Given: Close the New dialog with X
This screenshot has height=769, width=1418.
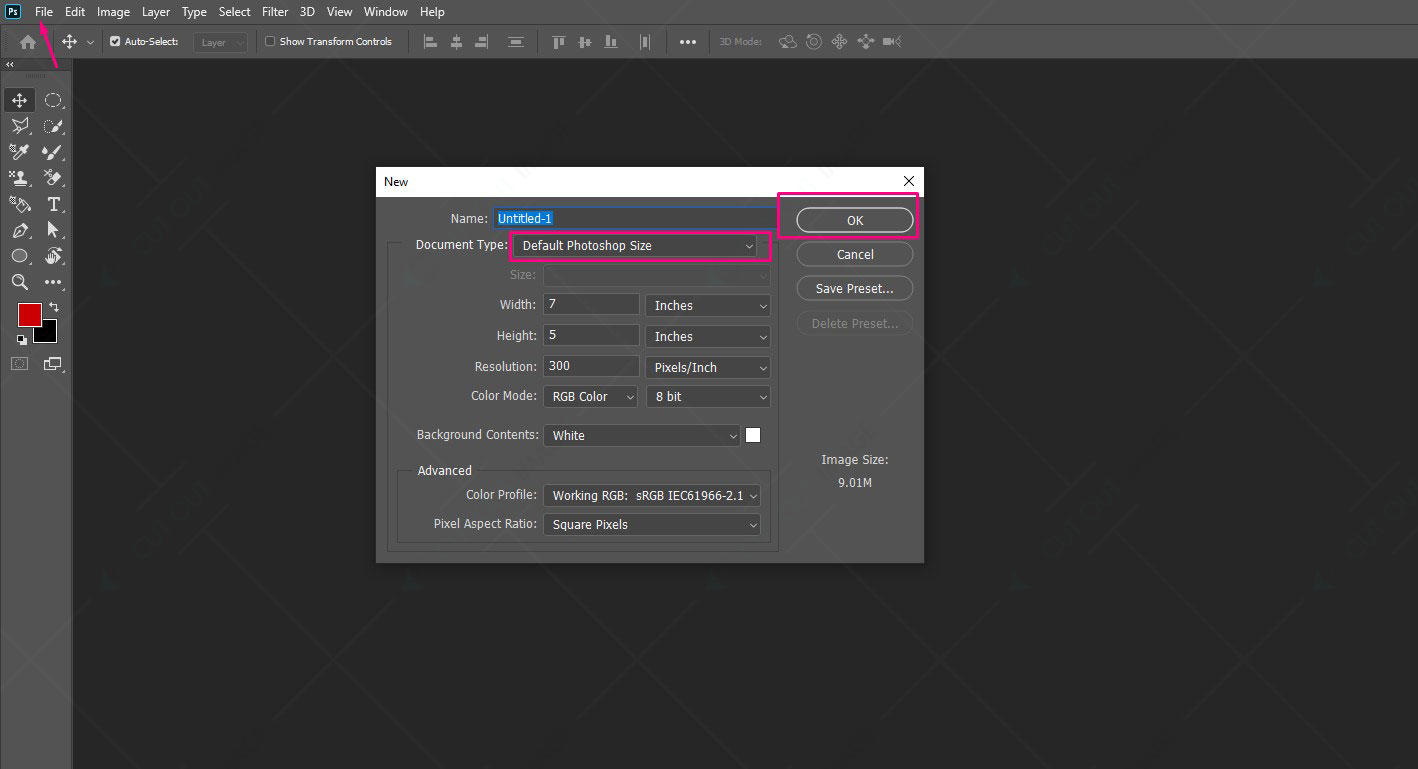Looking at the screenshot, I should (x=908, y=181).
